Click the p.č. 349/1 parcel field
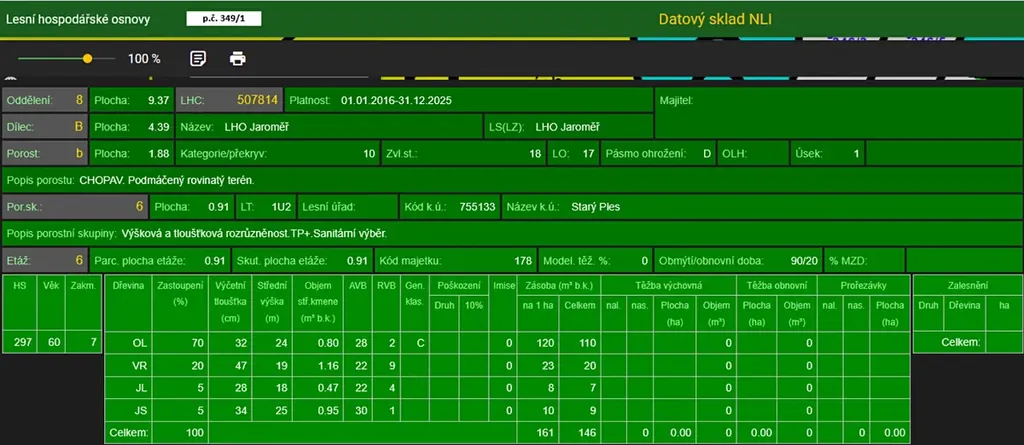Image resolution: width=1024 pixels, height=445 pixels. point(223,19)
